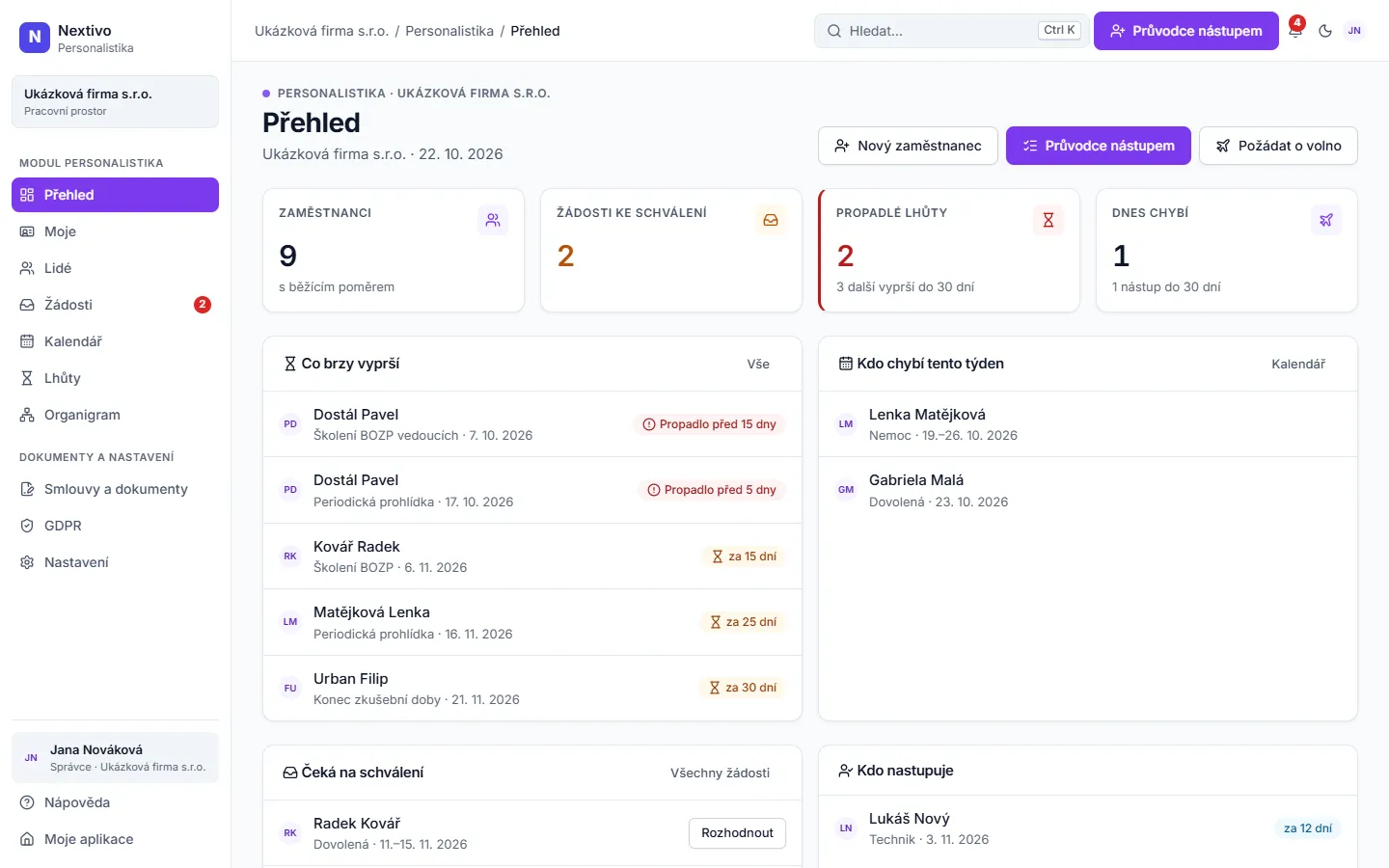Click Průvodce nástupem button below the header
Screen dimensions: 1389x868
[1099, 146]
